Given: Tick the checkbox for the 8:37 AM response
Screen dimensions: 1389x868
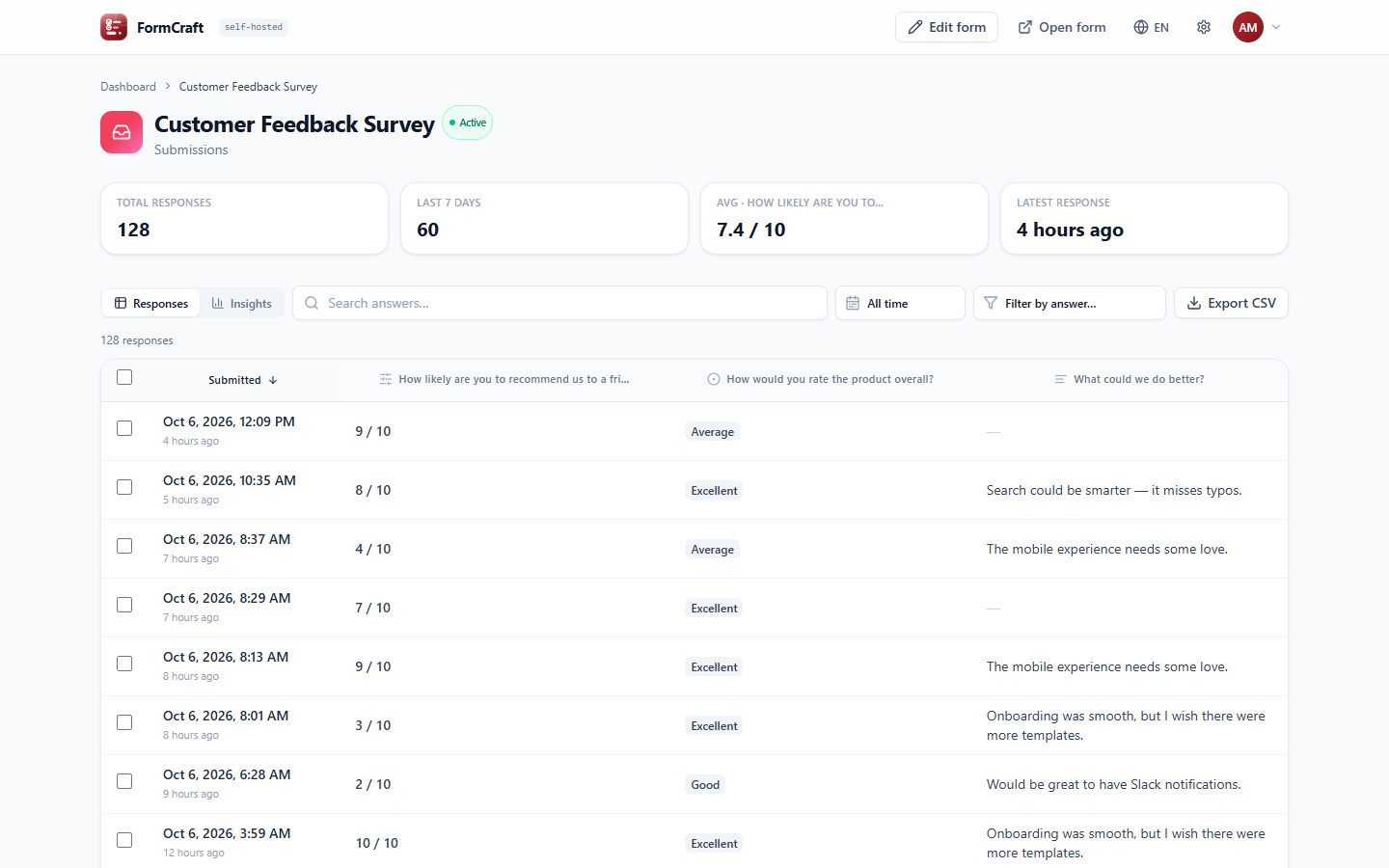Looking at the screenshot, I should click(124, 546).
